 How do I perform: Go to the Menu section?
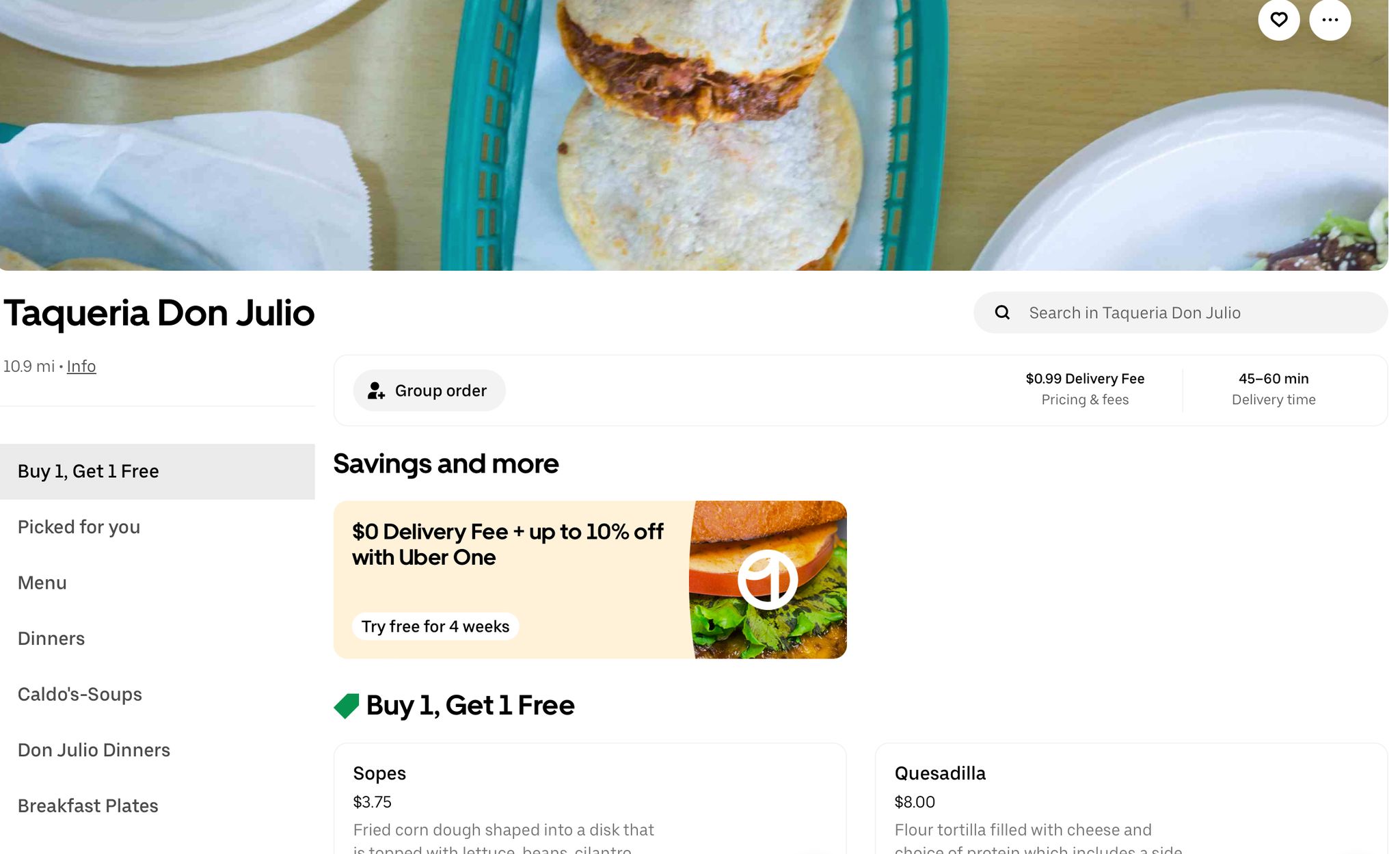(157, 583)
